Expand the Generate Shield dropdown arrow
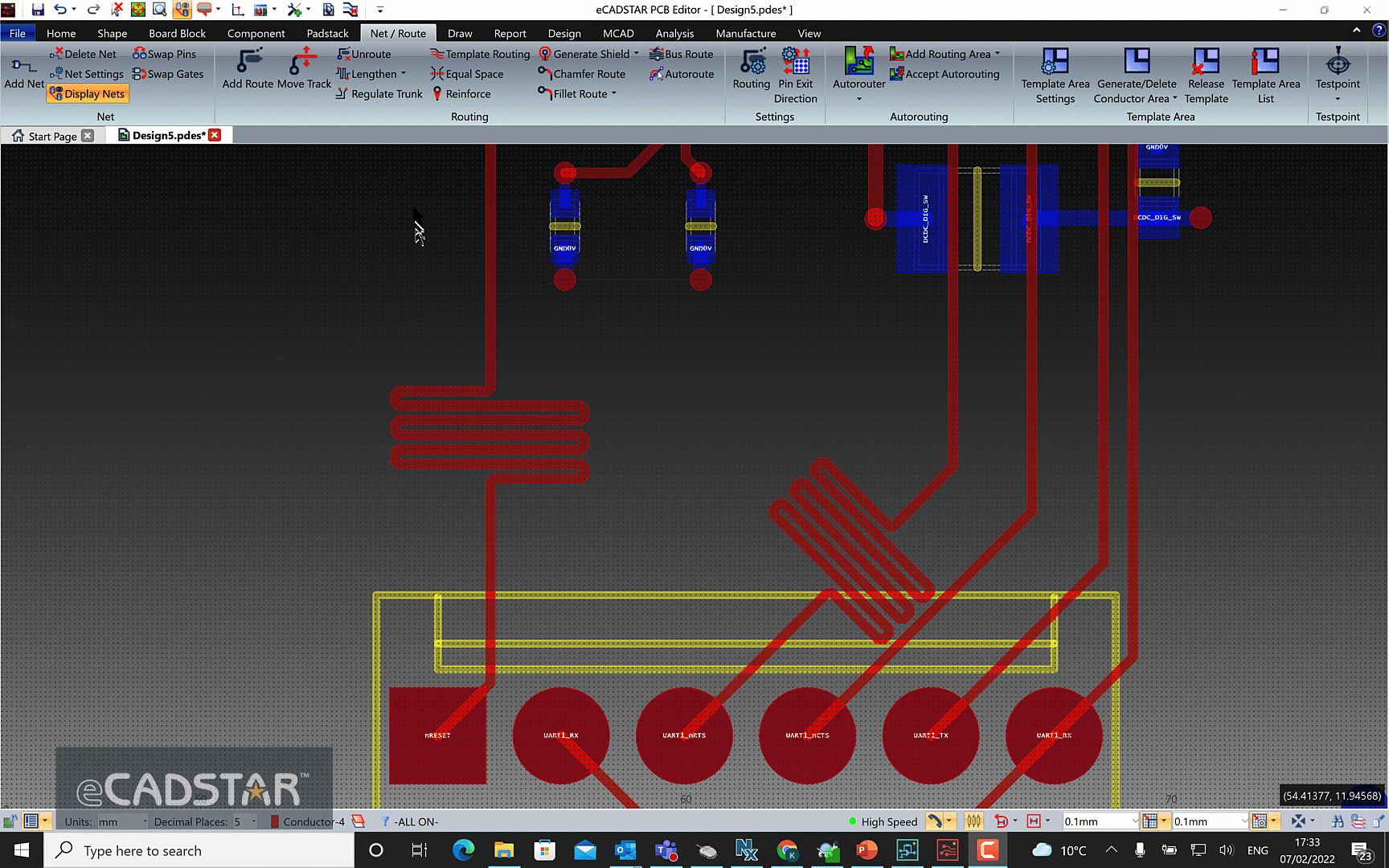This screenshot has height=868, width=1389. click(637, 54)
